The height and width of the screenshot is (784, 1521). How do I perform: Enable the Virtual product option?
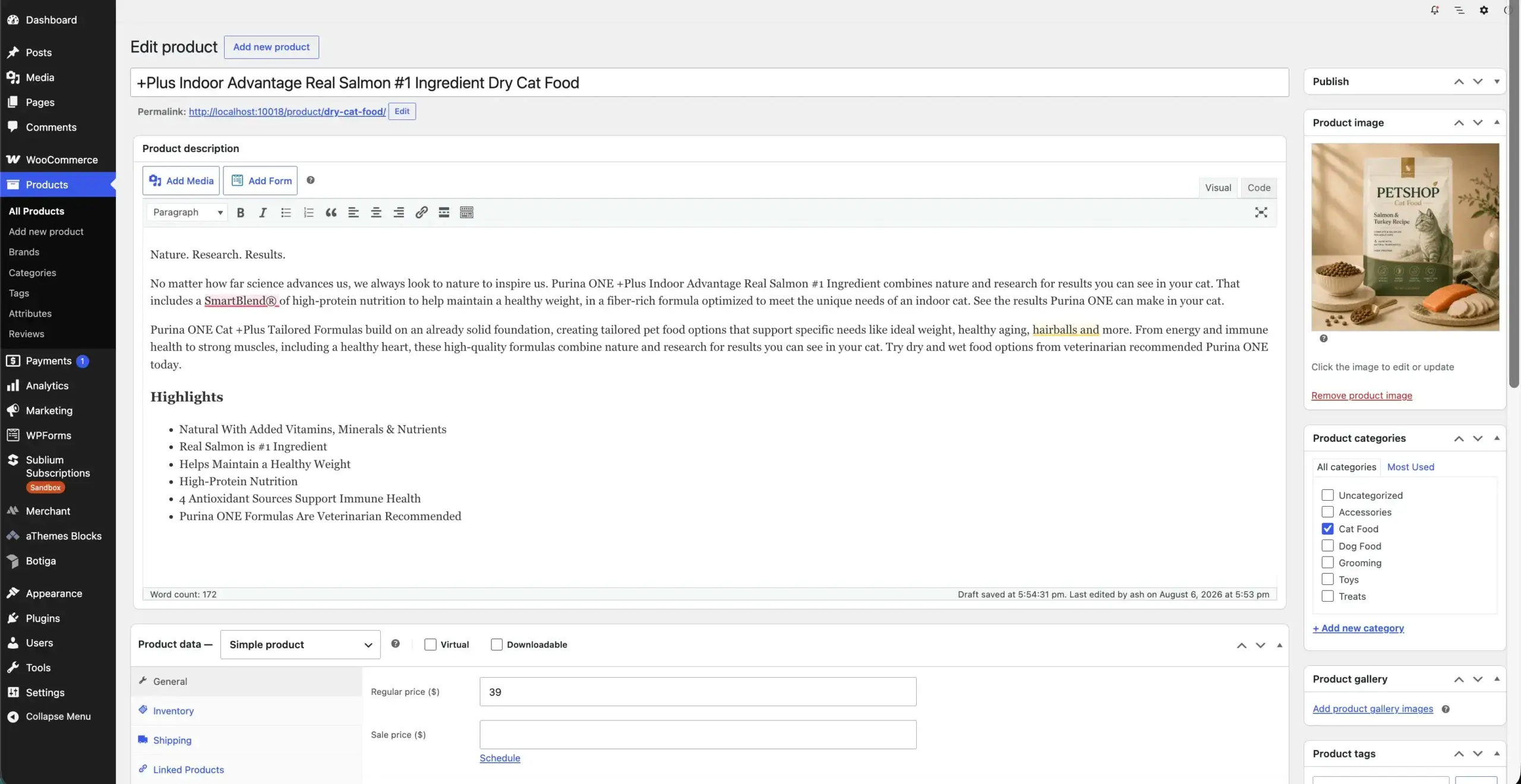tap(430, 644)
